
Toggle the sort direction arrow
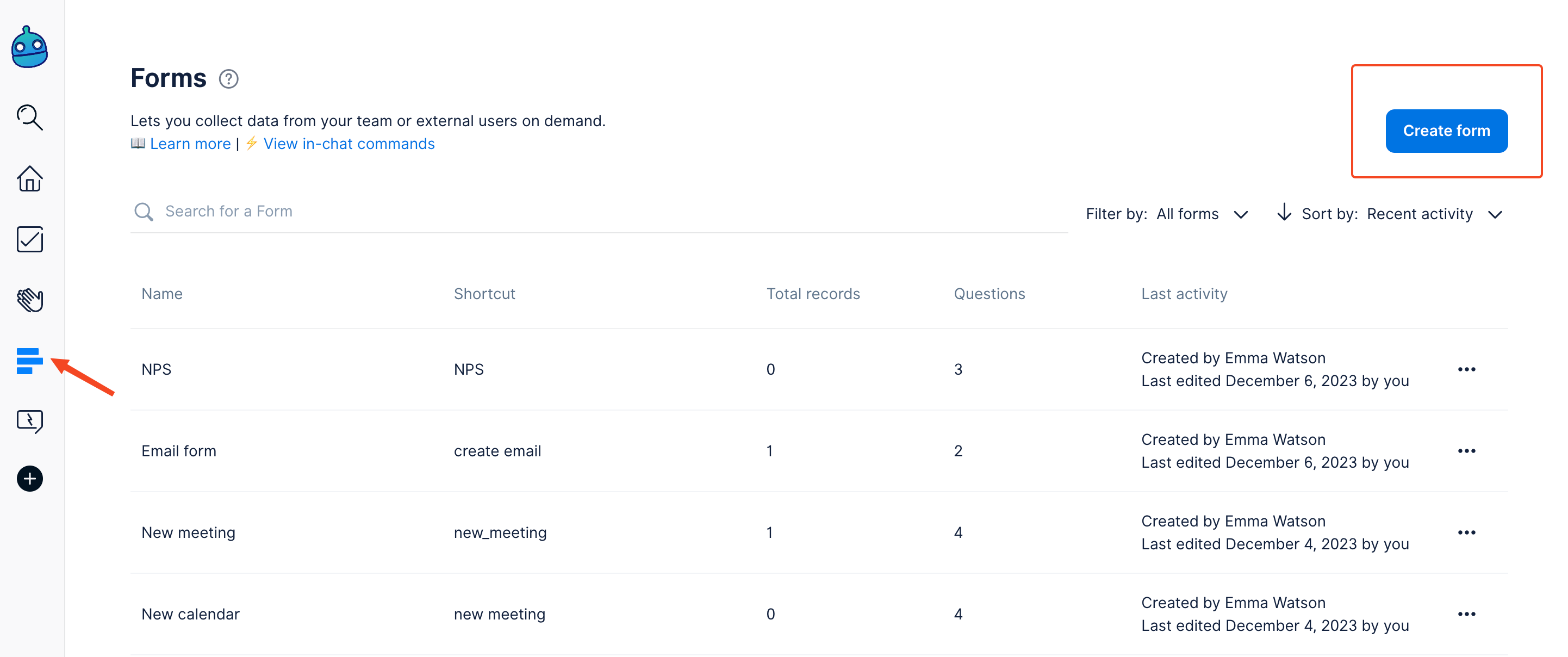coord(1284,213)
